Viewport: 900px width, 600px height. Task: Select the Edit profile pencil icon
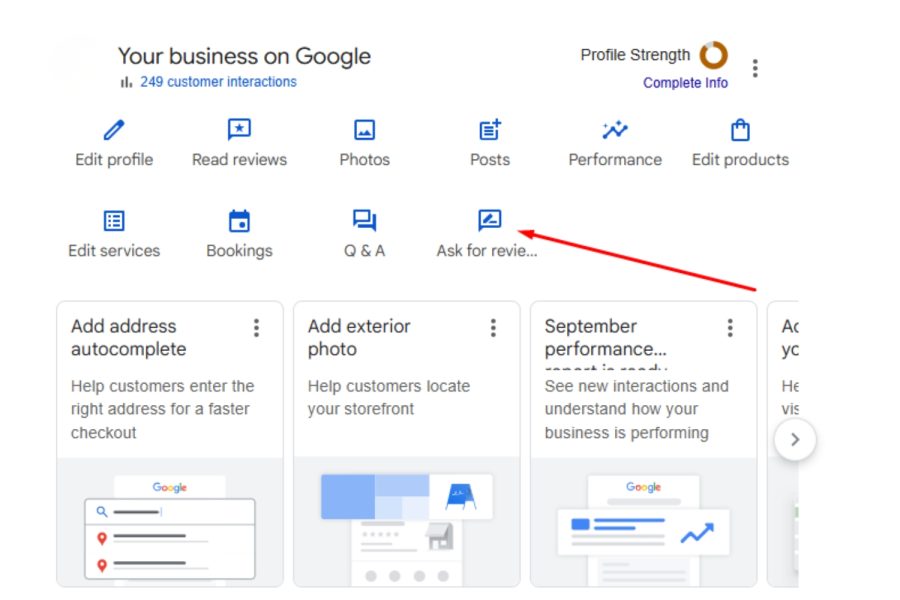[x=113, y=129]
